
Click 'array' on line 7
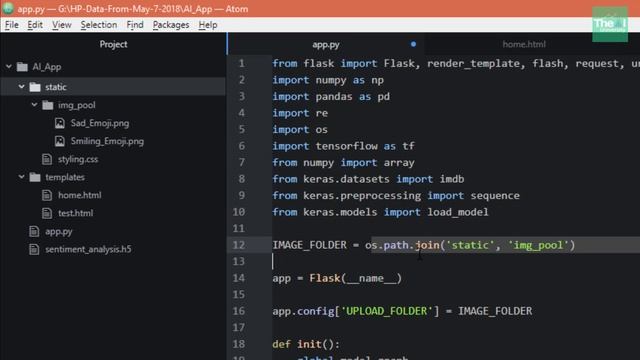[399, 163]
